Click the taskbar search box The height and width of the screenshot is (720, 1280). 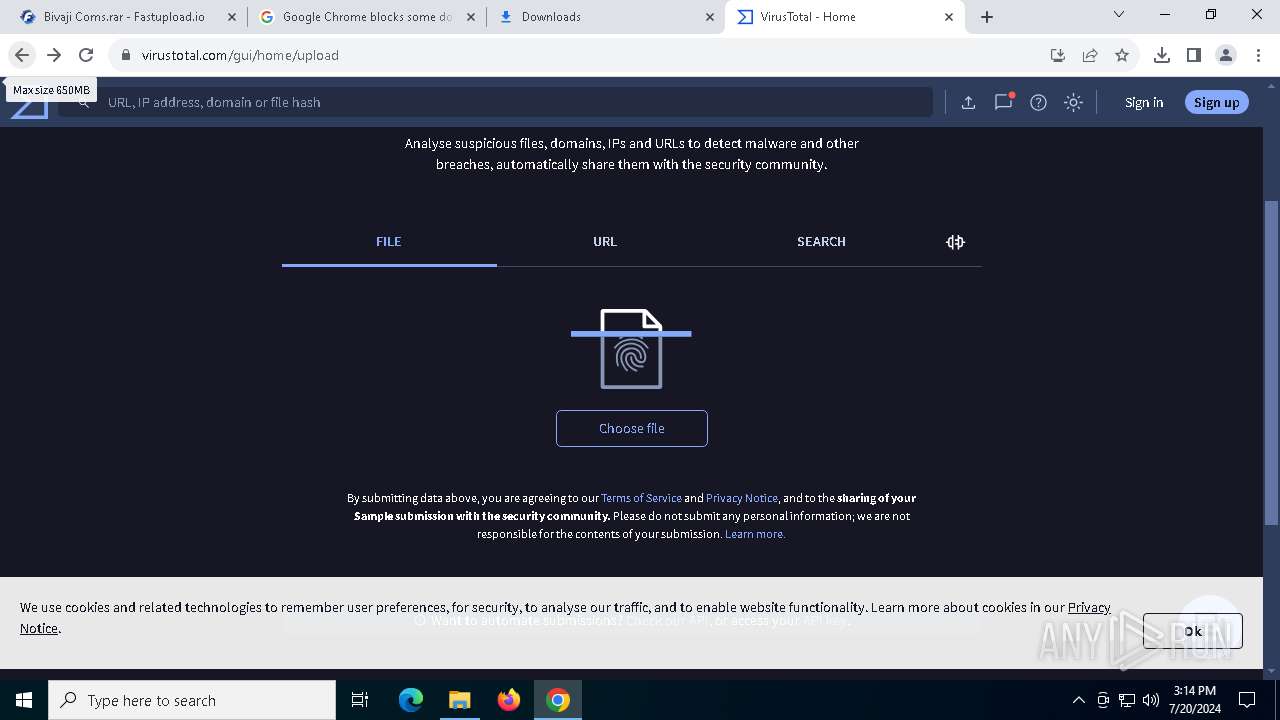point(192,700)
